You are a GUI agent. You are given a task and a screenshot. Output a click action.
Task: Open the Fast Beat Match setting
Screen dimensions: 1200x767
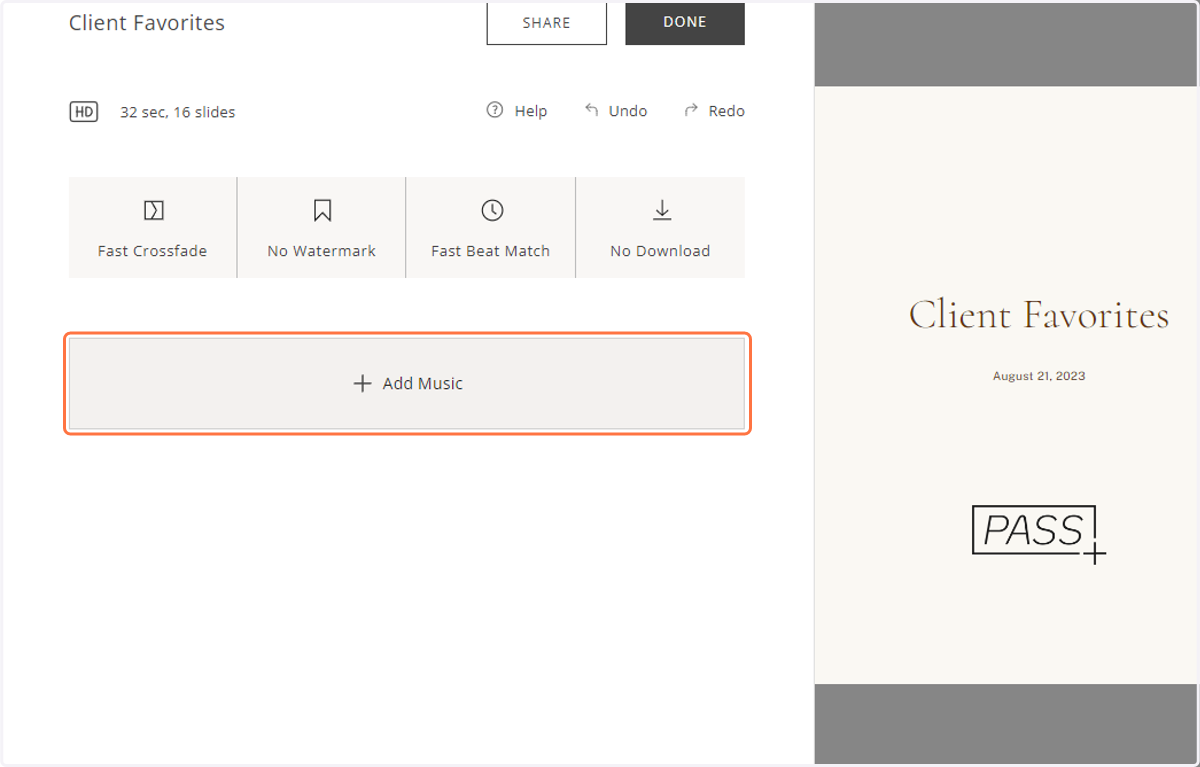(x=491, y=228)
